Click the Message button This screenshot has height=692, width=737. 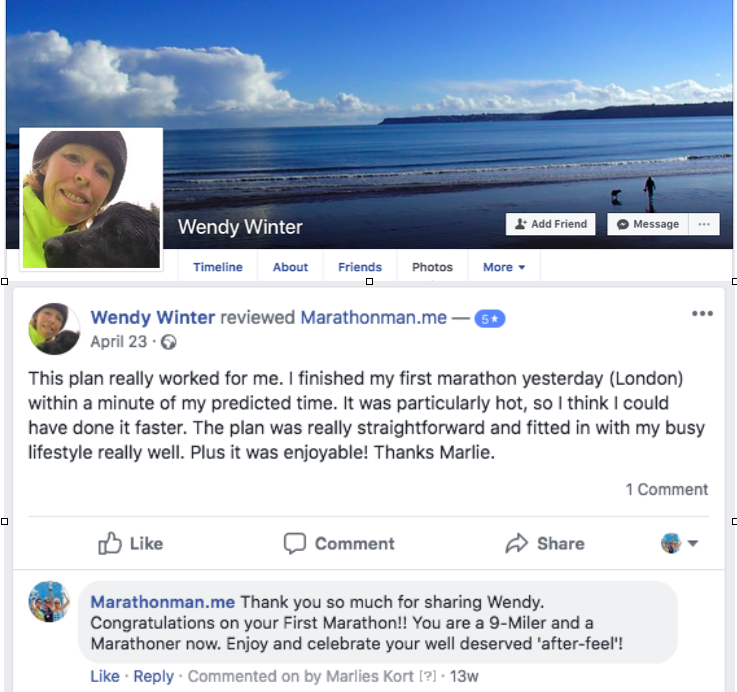(x=648, y=224)
